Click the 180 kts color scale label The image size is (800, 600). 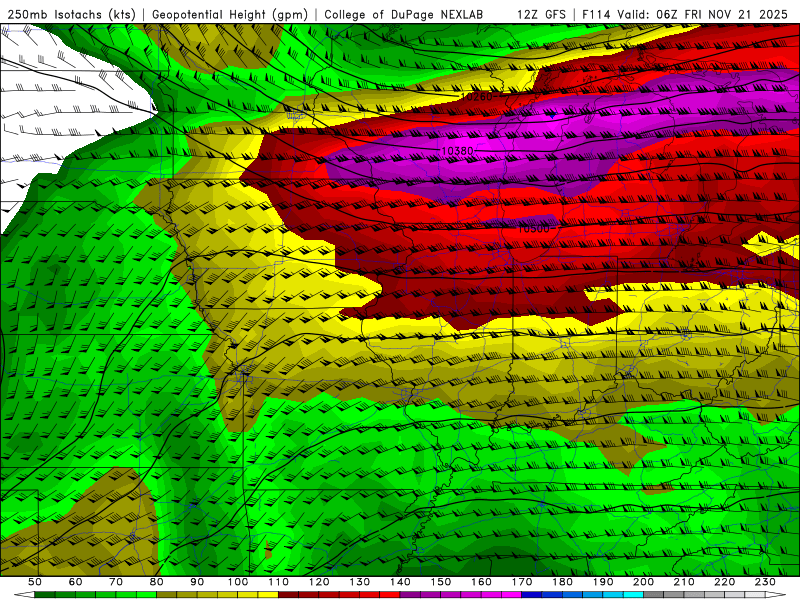click(562, 582)
